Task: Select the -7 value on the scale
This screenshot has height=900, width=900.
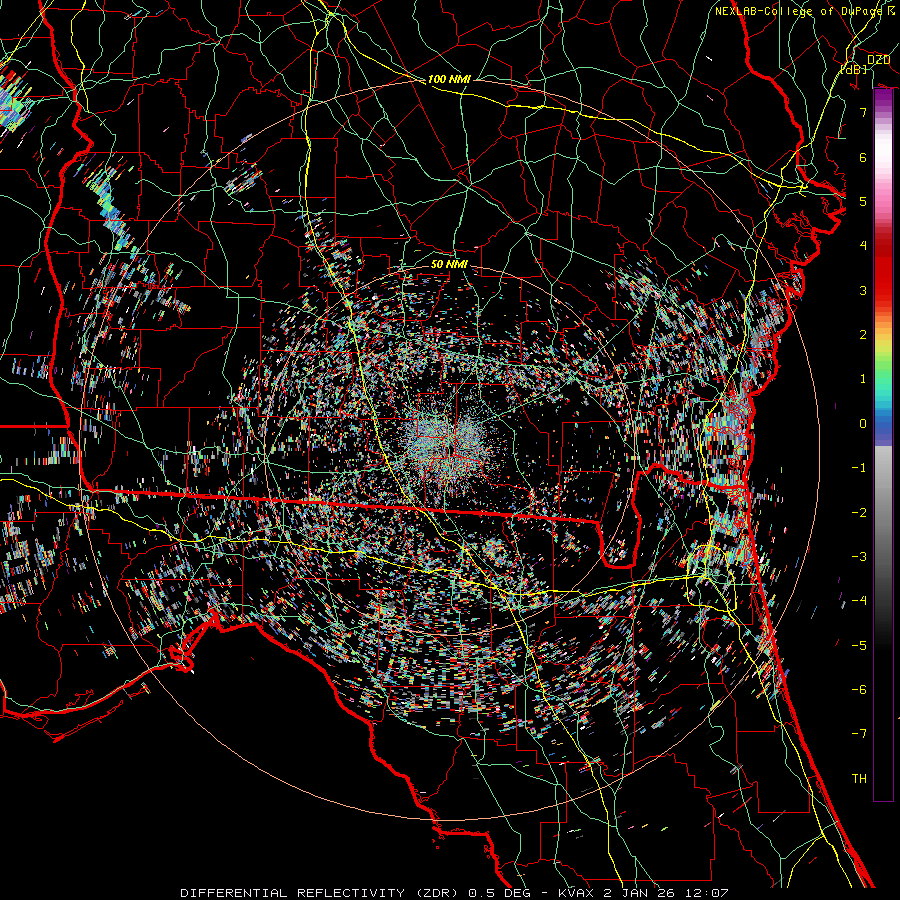Action: [859, 734]
